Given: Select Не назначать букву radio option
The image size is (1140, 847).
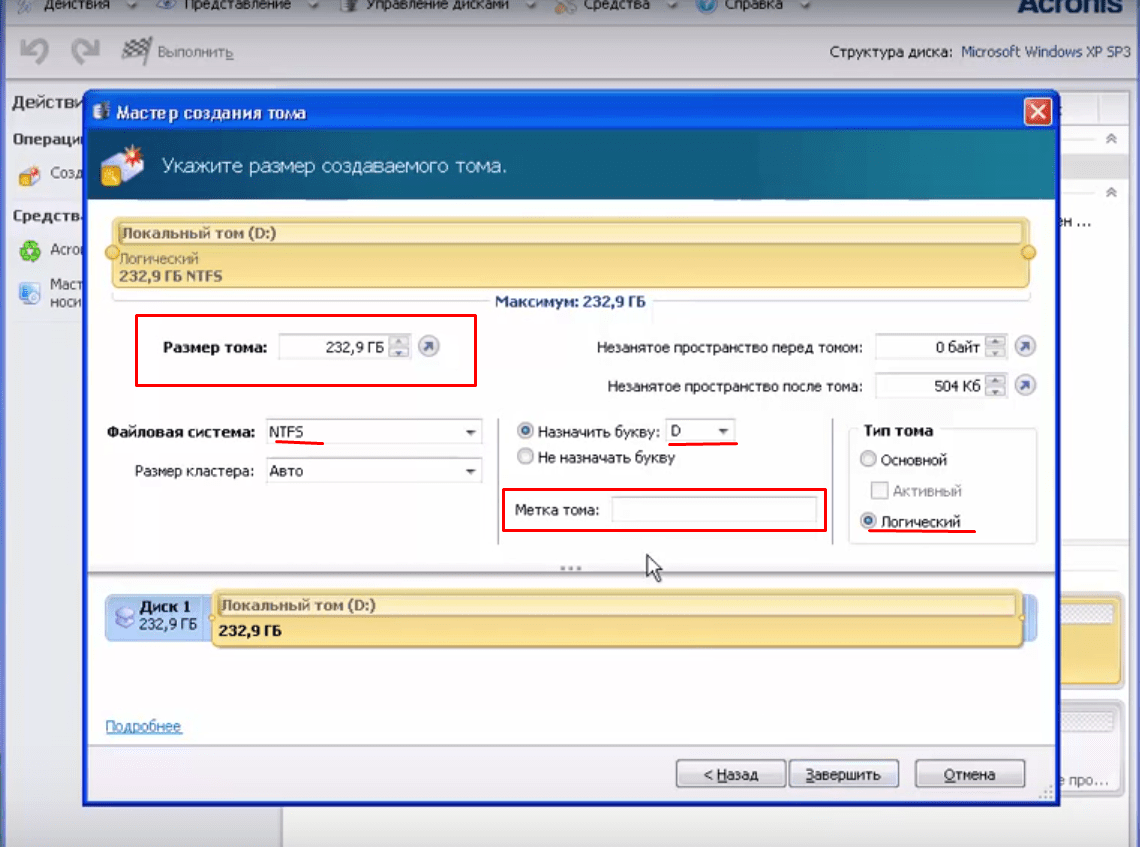Looking at the screenshot, I should coord(525,457).
